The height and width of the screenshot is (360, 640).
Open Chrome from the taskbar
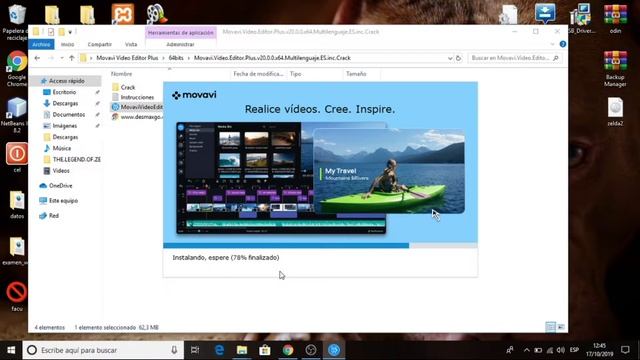click(x=288, y=350)
